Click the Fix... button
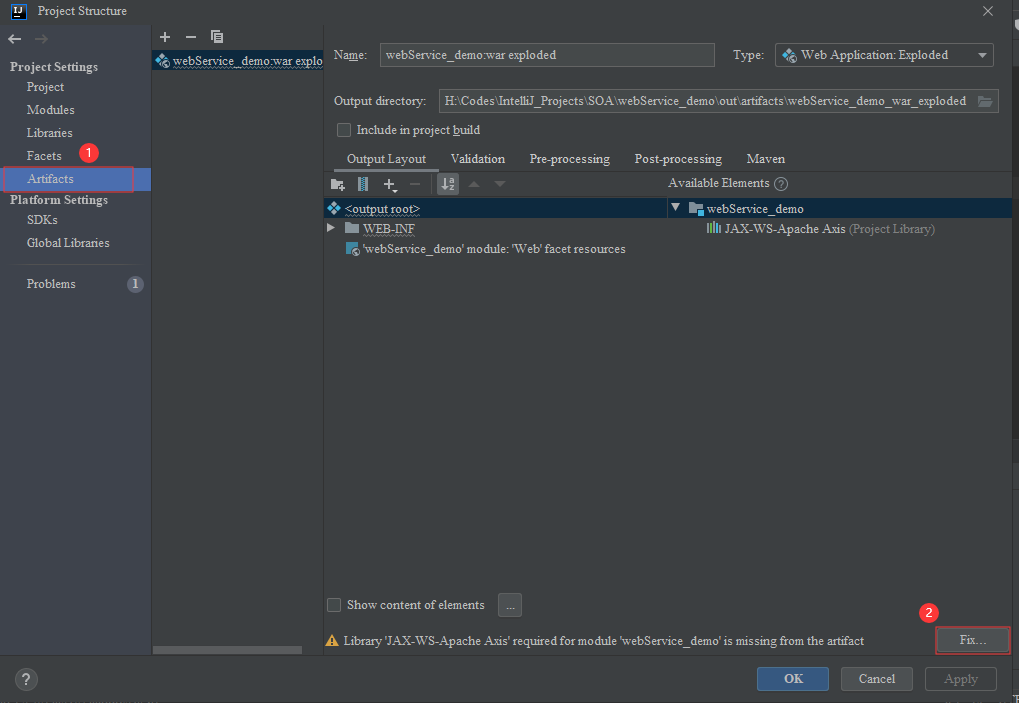Screen dimensions: 1019x703 [972, 641]
